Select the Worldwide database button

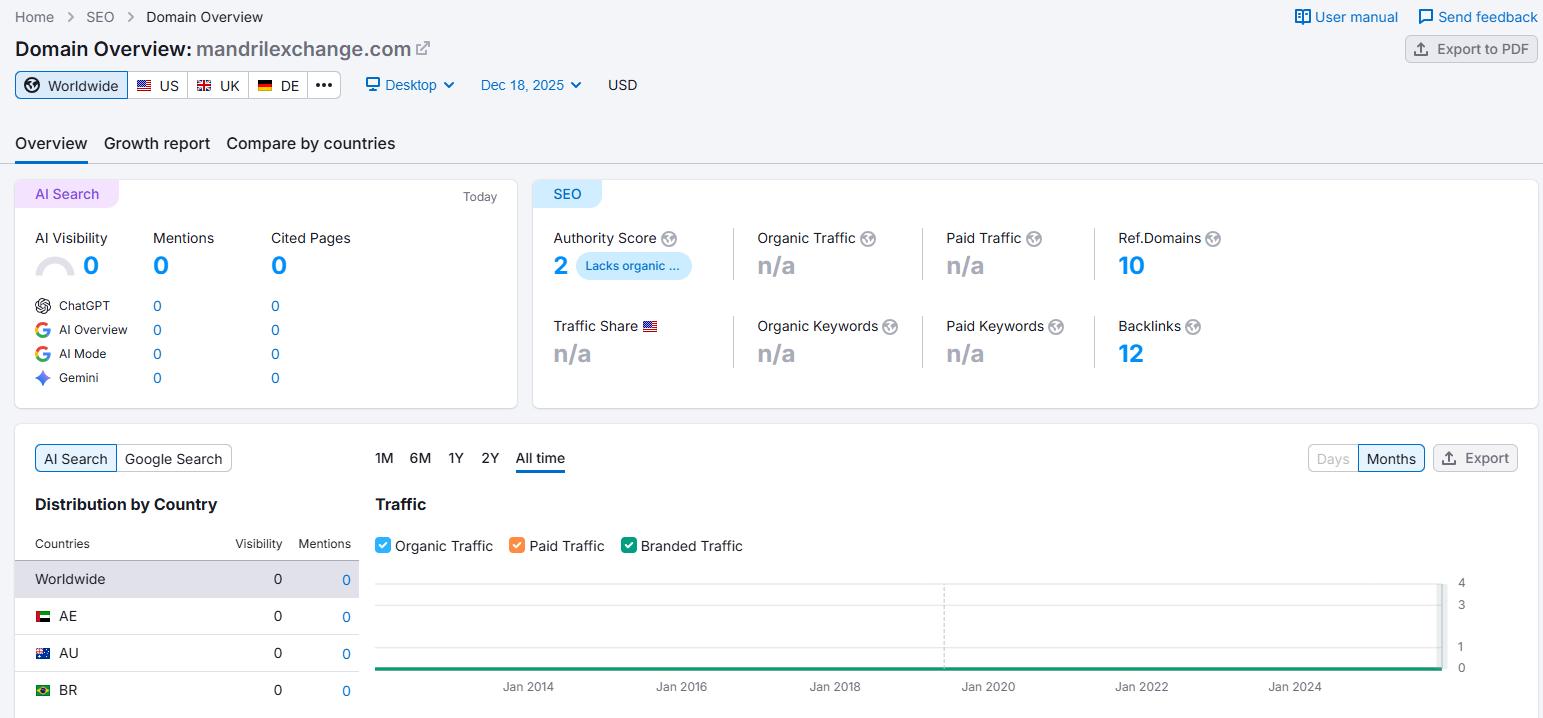[71, 85]
